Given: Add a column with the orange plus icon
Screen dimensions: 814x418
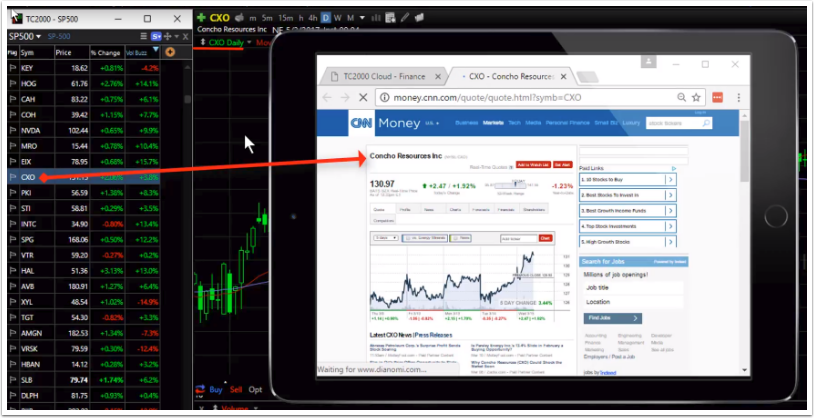Looking at the screenshot, I should (170, 52).
